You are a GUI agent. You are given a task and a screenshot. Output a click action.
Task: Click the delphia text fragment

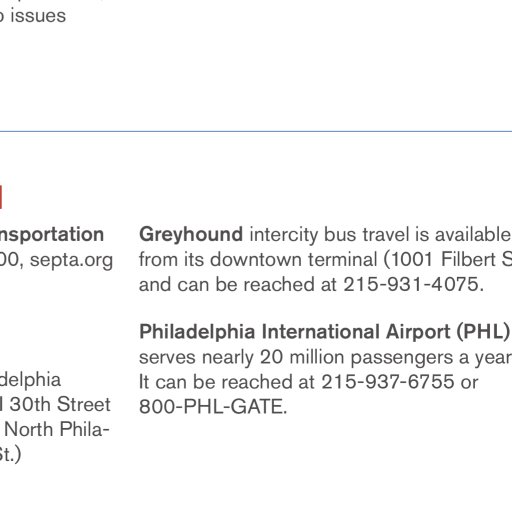[x=30, y=380]
